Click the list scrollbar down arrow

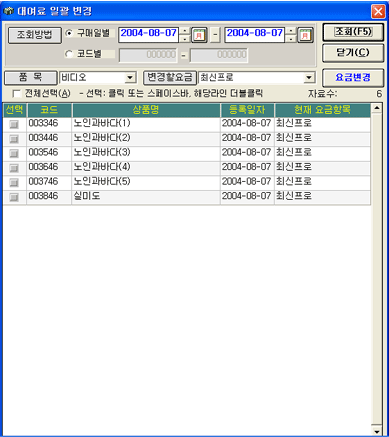pyautogui.click(x=377, y=432)
